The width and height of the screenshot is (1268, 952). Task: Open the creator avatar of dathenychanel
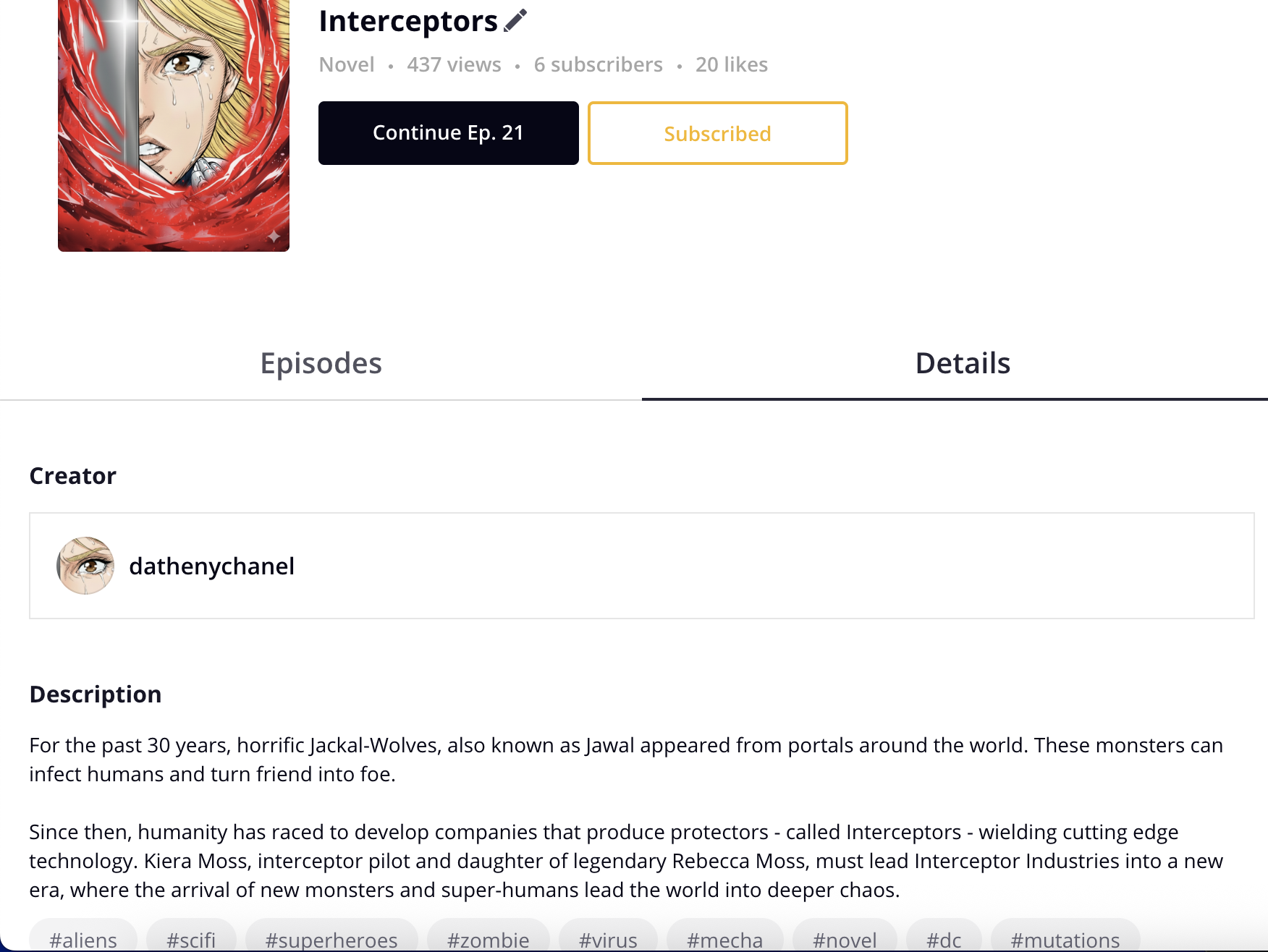pos(85,566)
